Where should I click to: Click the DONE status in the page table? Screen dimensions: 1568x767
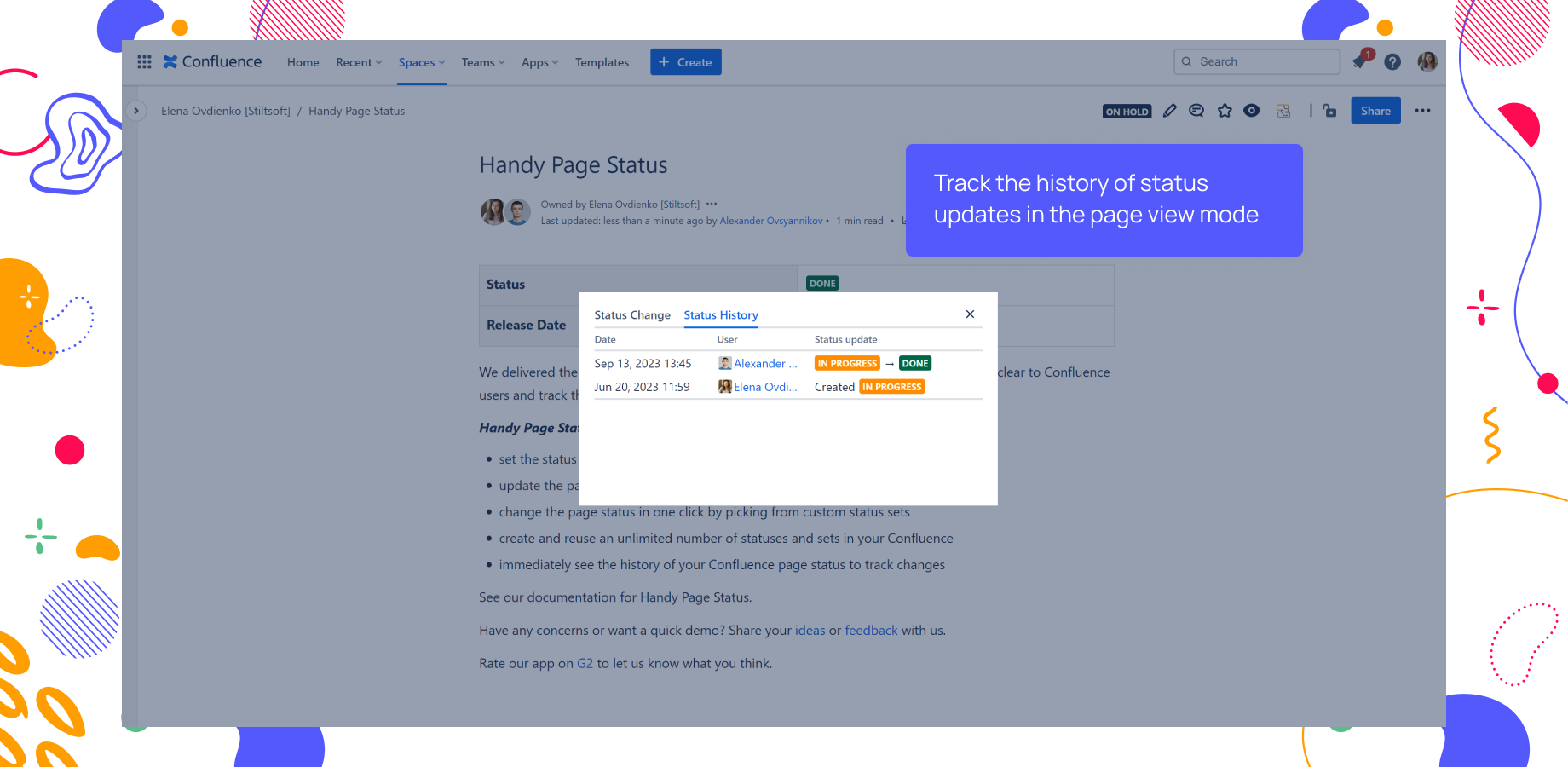click(x=822, y=284)
